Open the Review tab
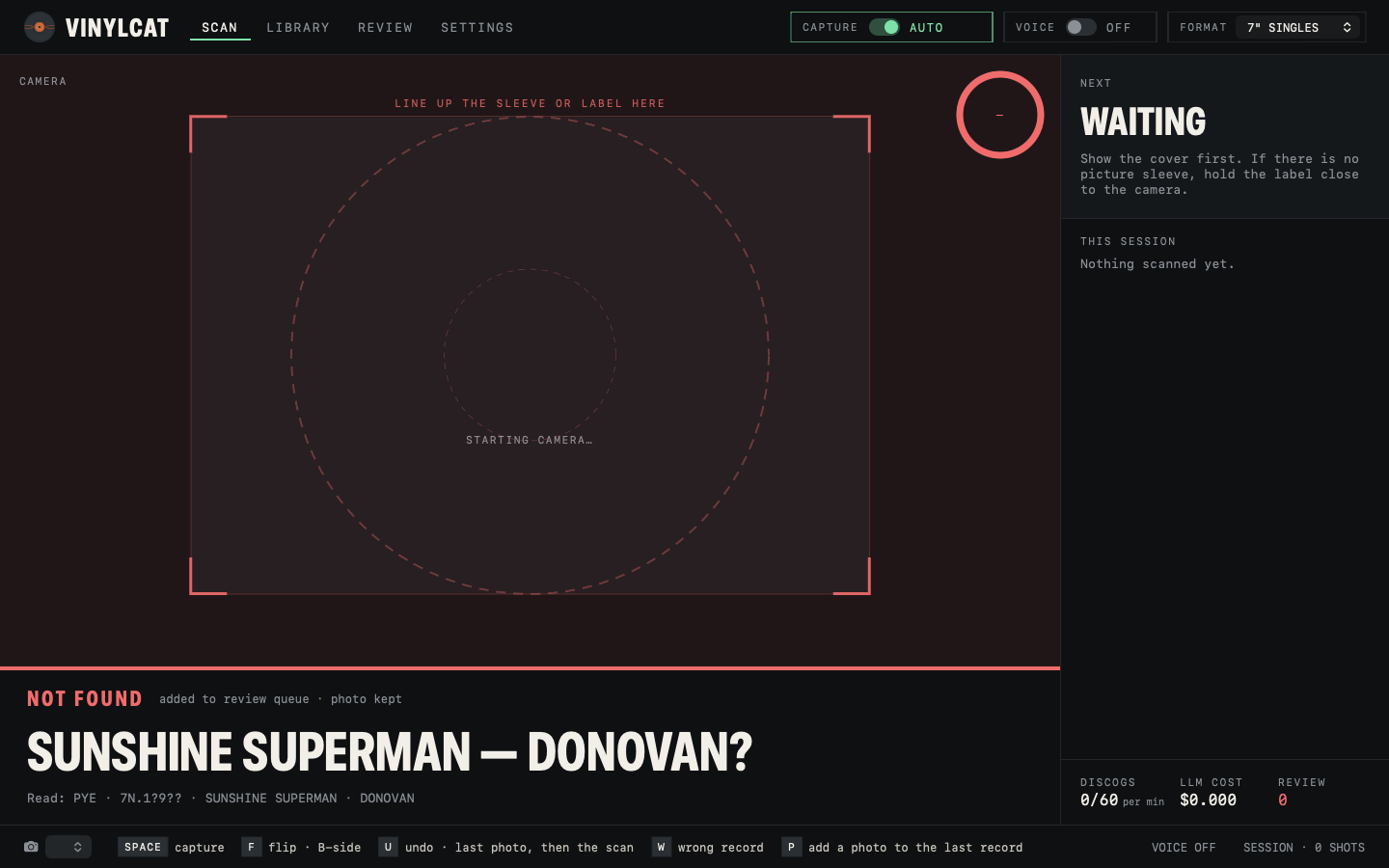 click(x=385, y=27)
